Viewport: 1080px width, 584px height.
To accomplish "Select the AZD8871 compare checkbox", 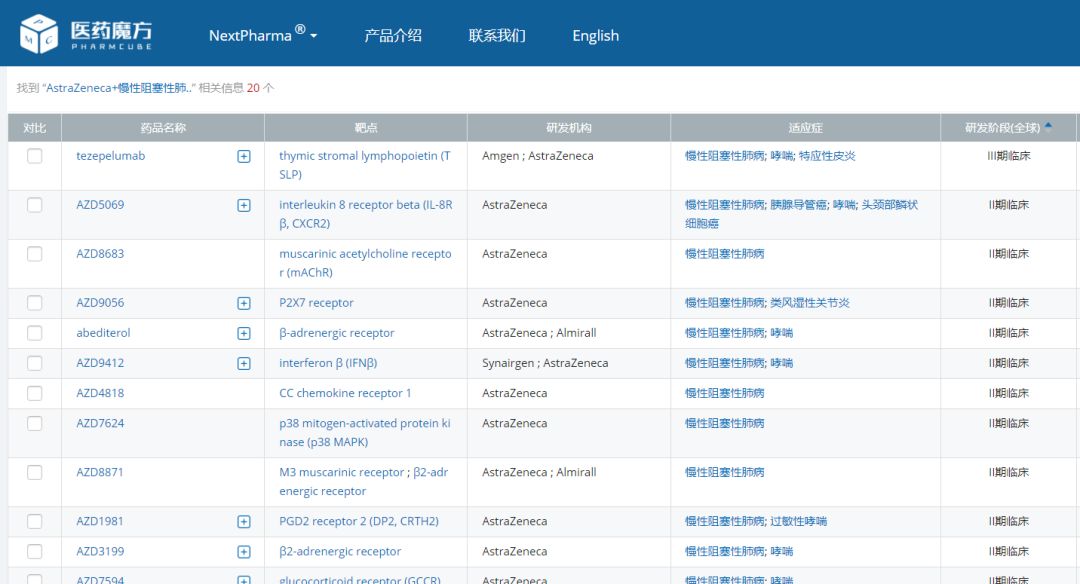I will point(34,472).
